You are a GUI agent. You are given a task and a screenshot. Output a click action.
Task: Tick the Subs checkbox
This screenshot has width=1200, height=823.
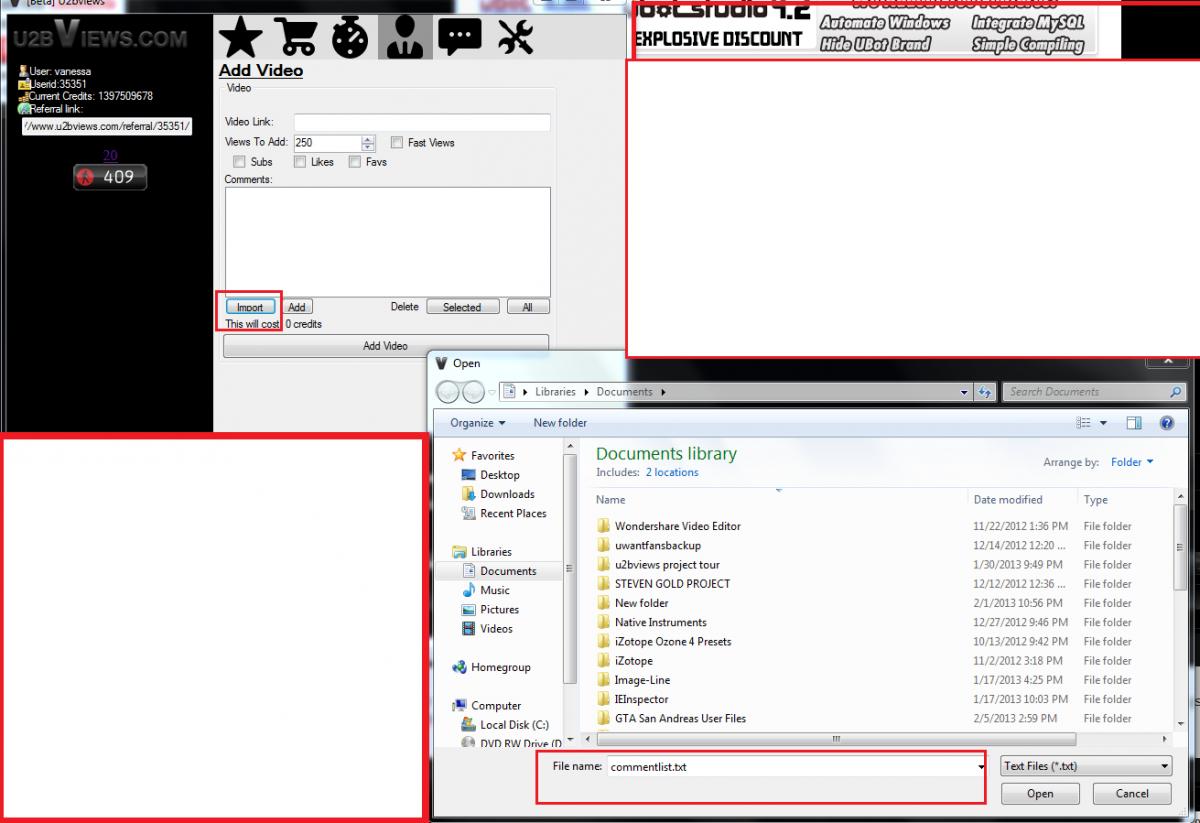(x=239, y=162)
